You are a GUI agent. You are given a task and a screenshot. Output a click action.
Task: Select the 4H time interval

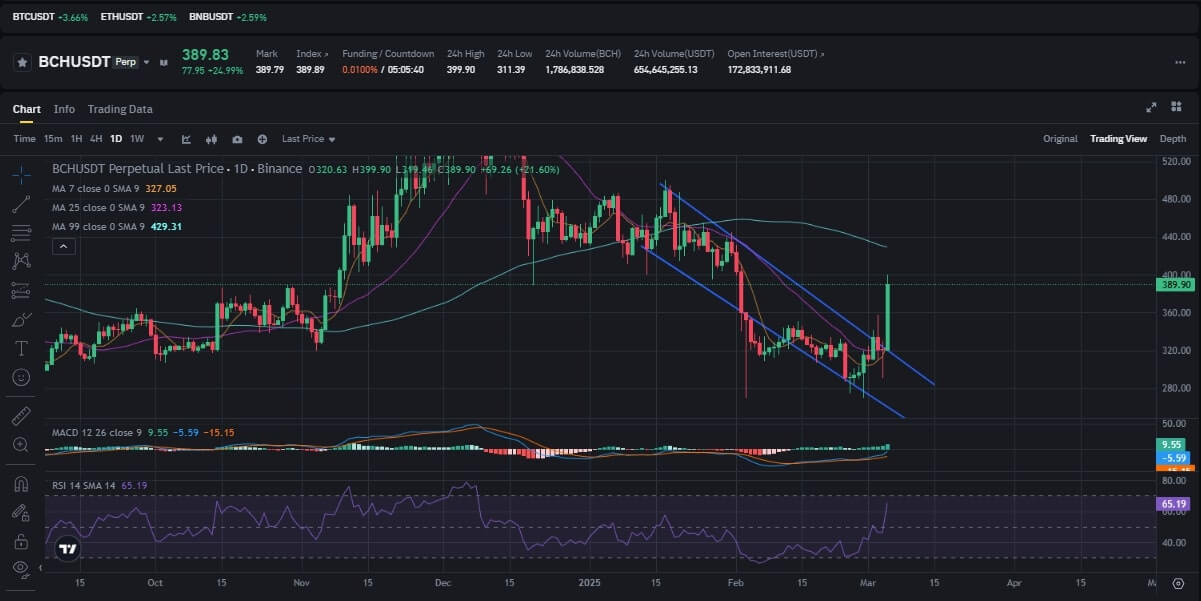pos(96,139)
